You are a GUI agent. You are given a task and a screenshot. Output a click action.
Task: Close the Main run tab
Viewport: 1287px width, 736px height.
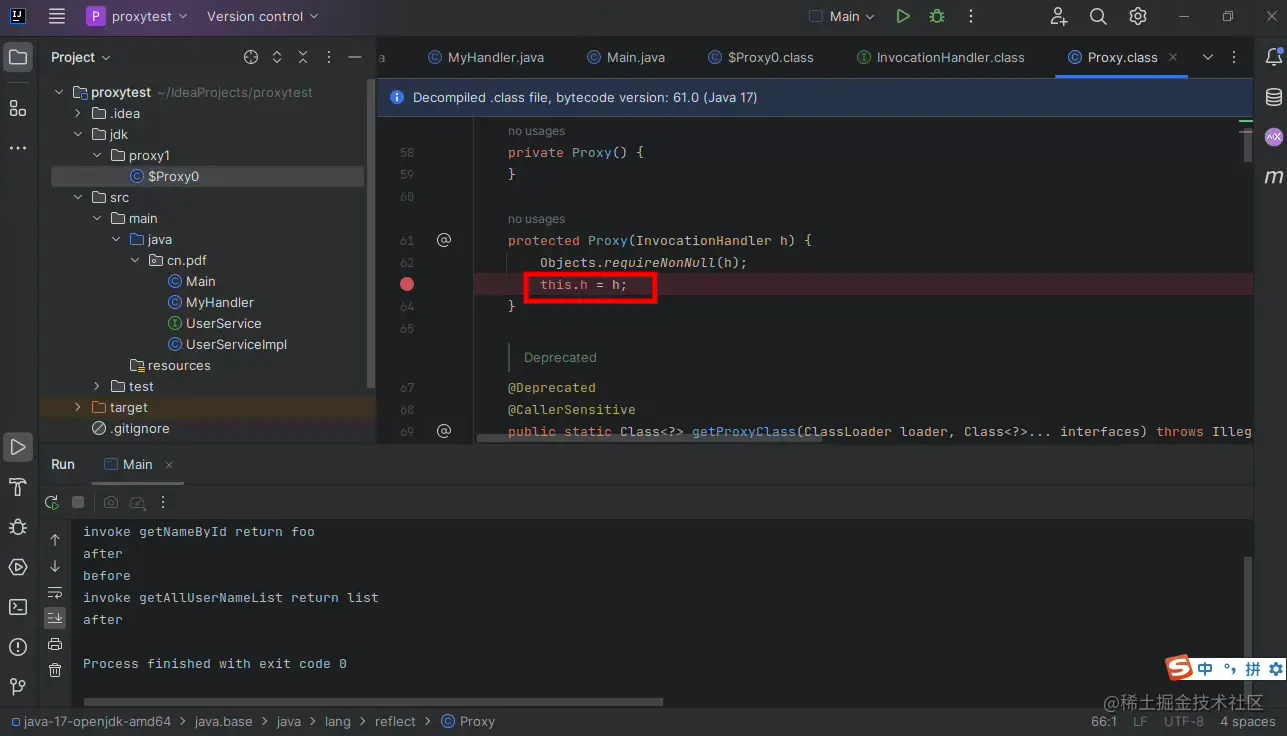[169, 464]
